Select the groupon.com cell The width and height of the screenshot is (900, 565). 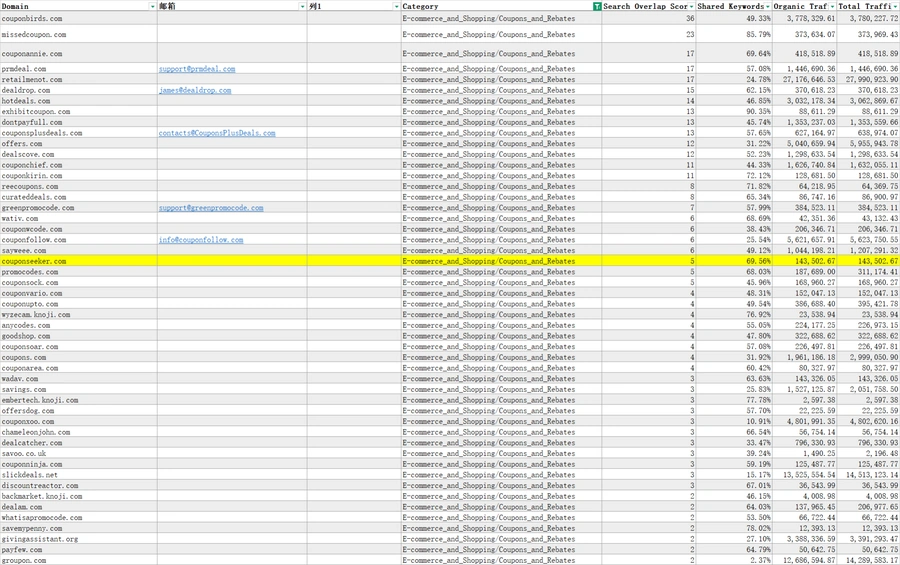click(x=79, y=560)
